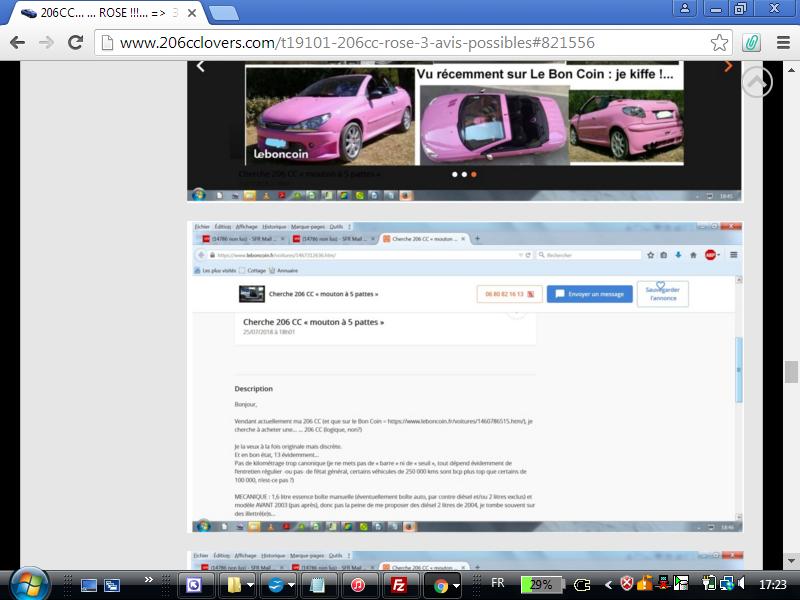Click the power battery tray icon
This screenshot has width=800, height=600.
coord(709,583)
